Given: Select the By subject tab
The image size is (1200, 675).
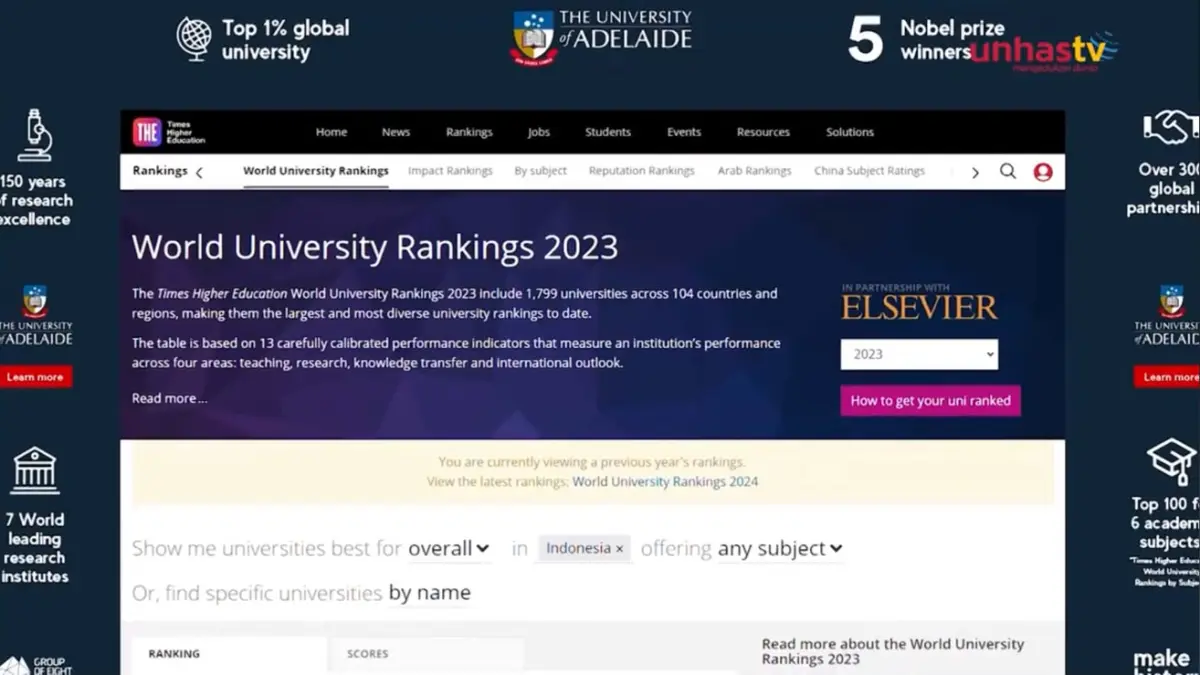Looking at the screenshot, I should tap(540, 171).
